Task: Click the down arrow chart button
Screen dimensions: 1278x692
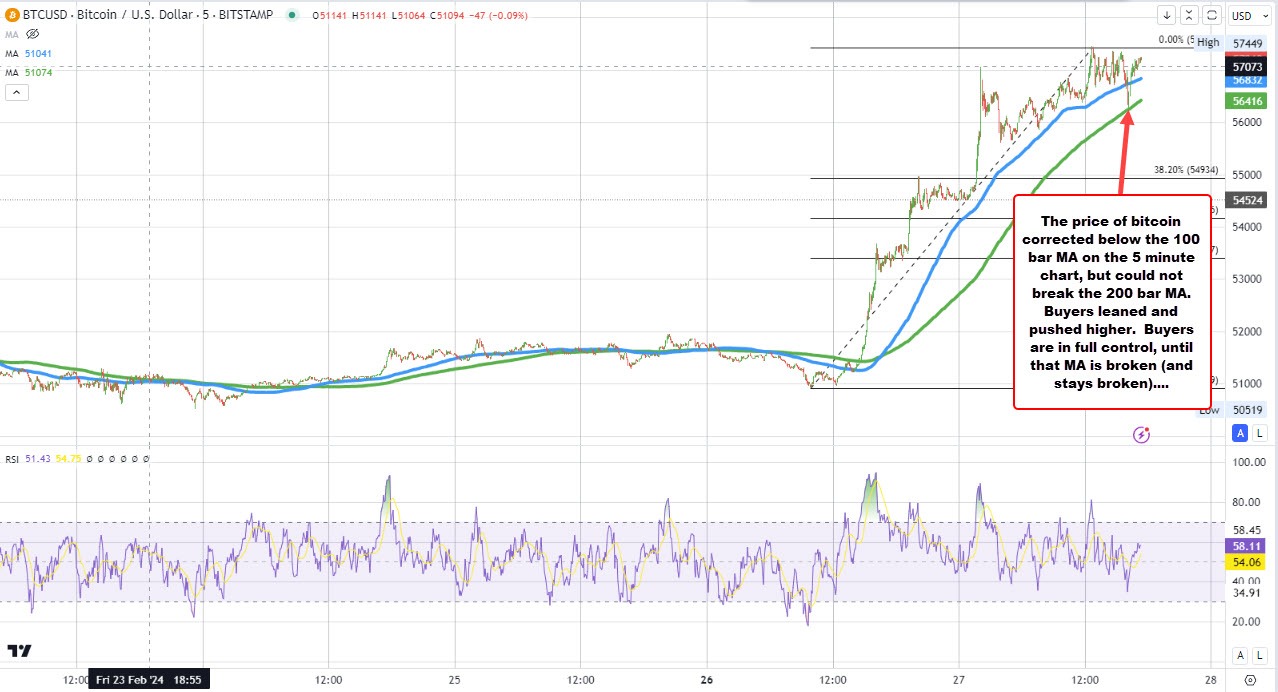Action: point(1167,15)
